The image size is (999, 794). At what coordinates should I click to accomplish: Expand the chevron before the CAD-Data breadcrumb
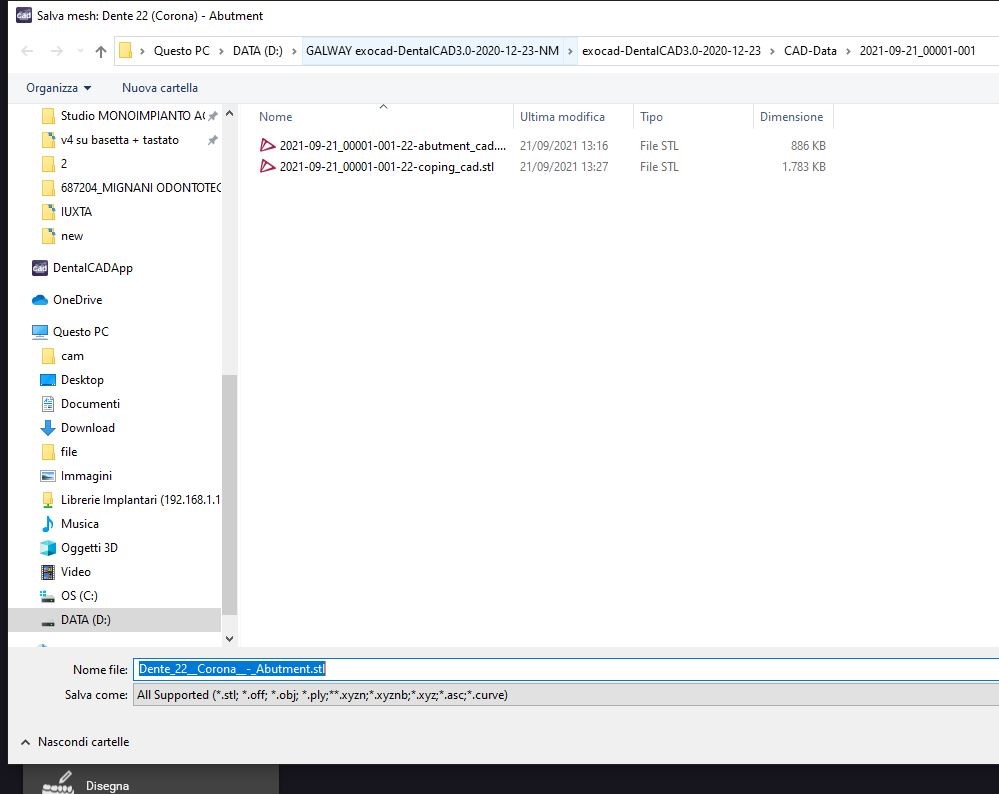click(x=772, y=51)
